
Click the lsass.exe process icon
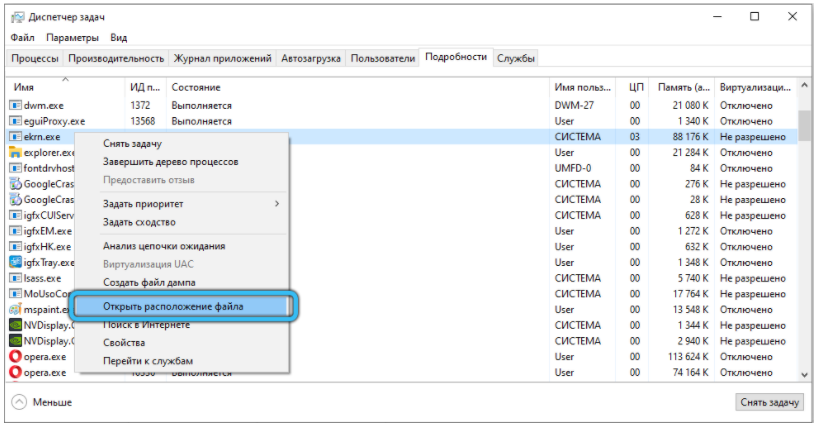pyautogui.click(x=15, y=278)
